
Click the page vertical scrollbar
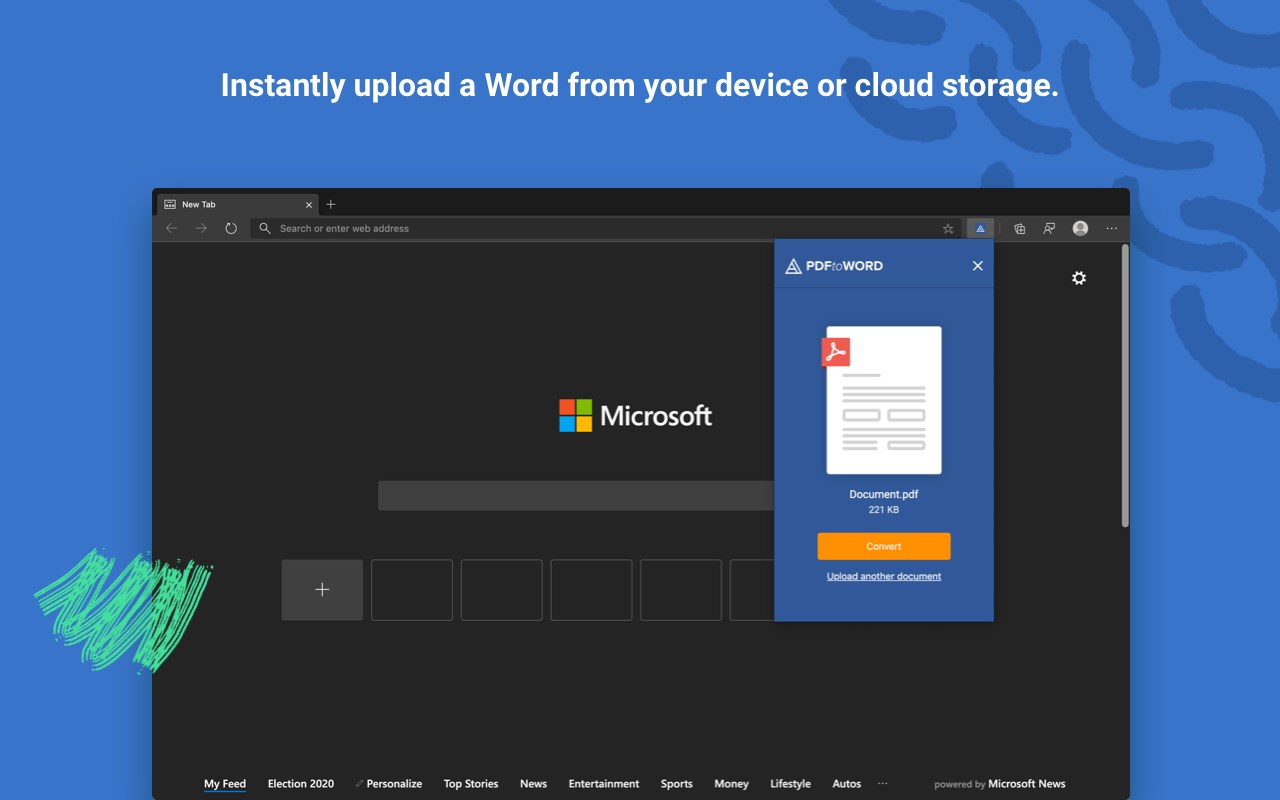tap(1125, 385)
